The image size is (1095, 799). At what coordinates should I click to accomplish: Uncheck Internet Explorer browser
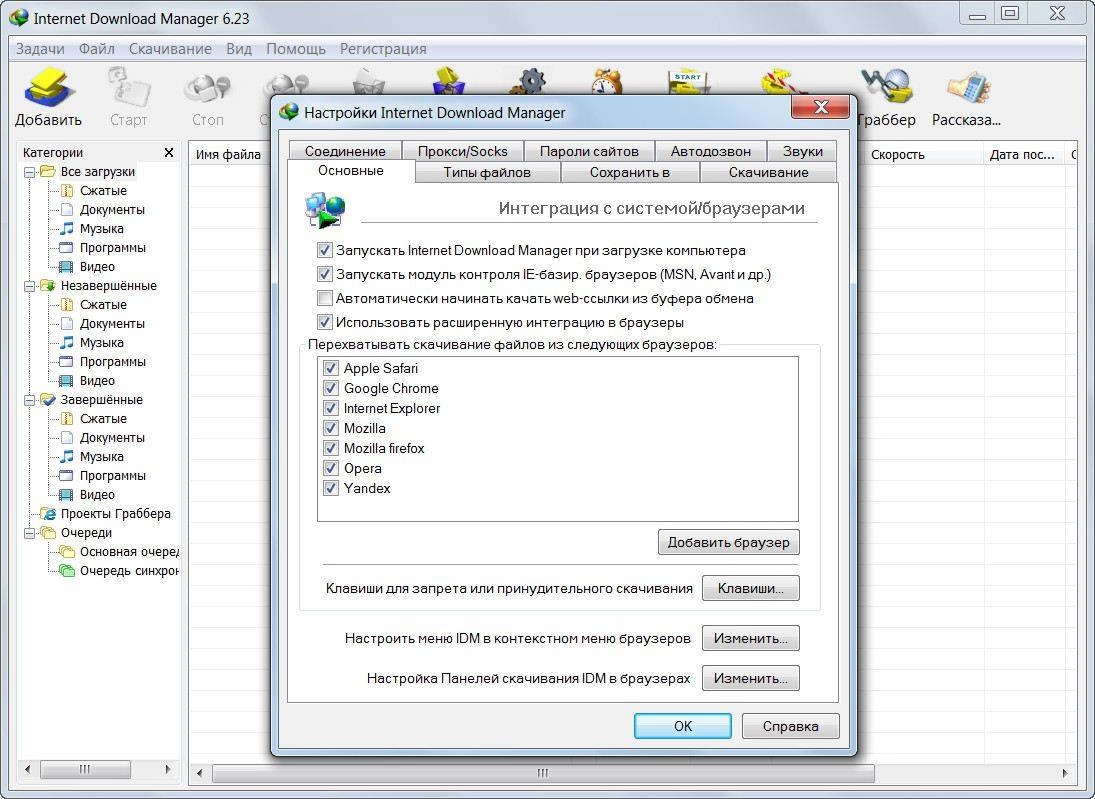(330, 408)
